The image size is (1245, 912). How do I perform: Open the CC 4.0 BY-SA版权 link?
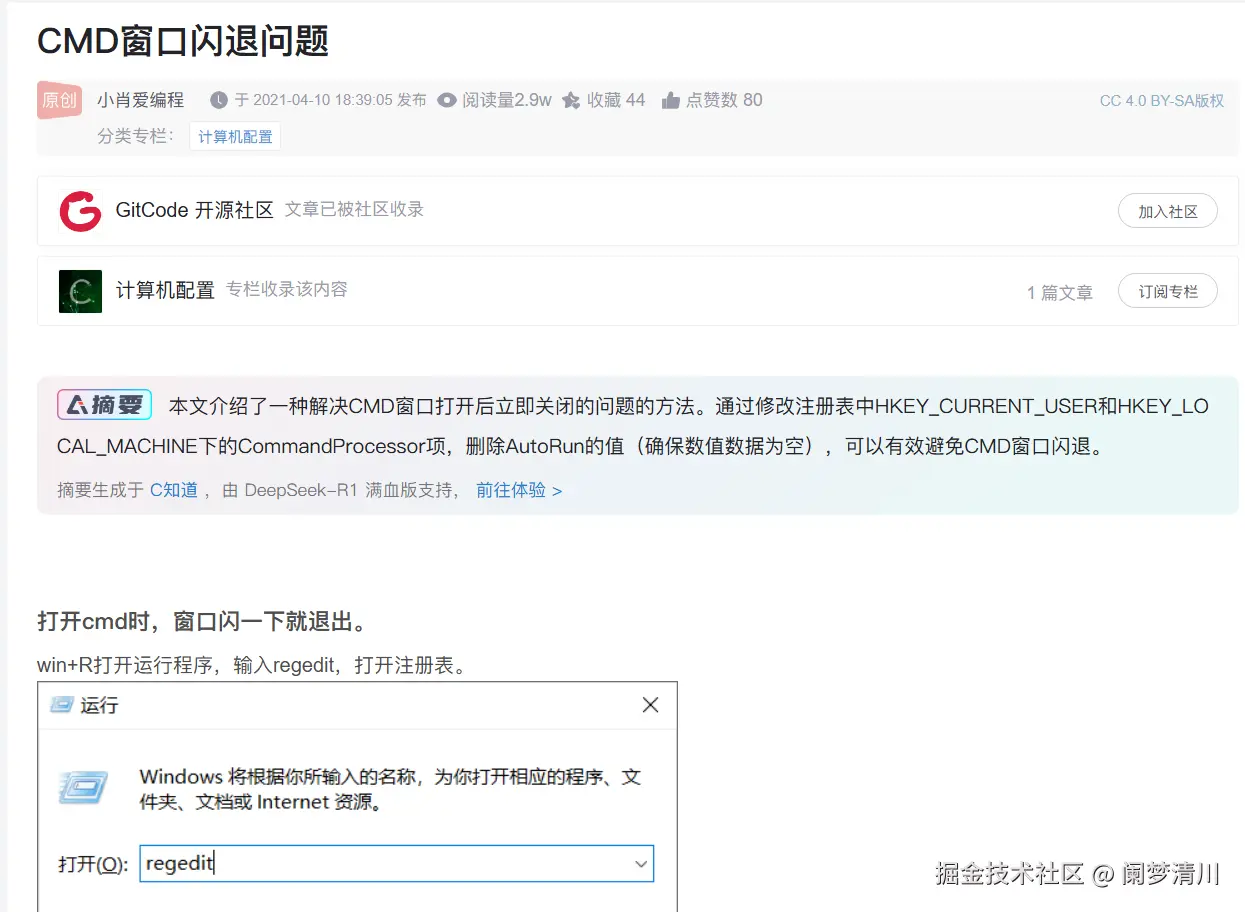click(x=1162, y=101)
